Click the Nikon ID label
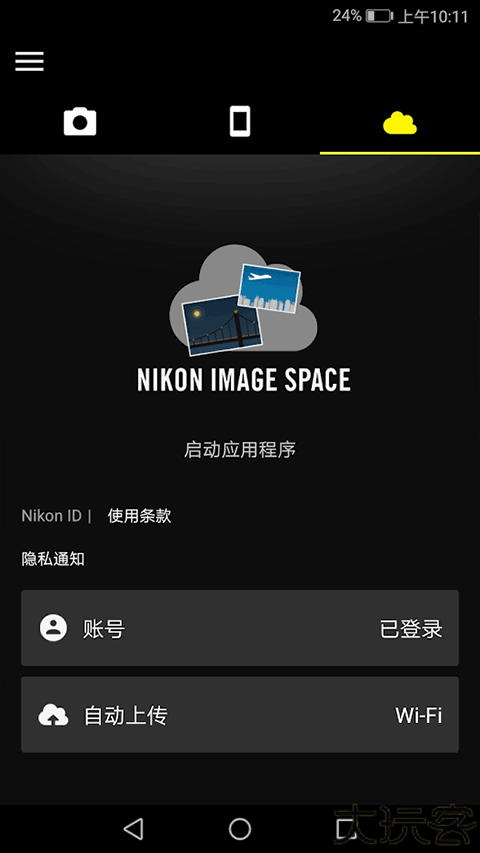480x853 pixels. pos(52,516)
